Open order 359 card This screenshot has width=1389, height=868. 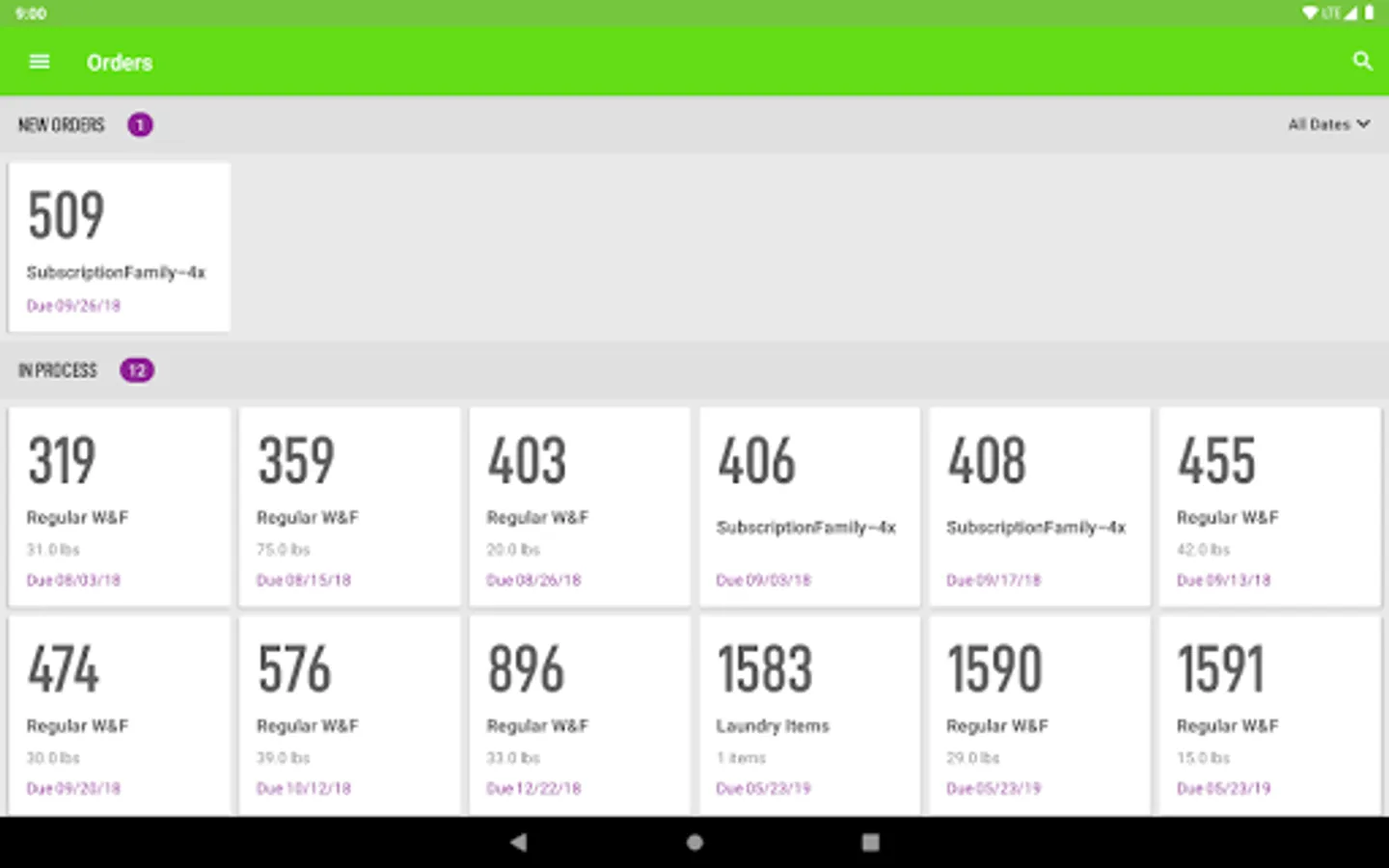(x=349, y=507)
